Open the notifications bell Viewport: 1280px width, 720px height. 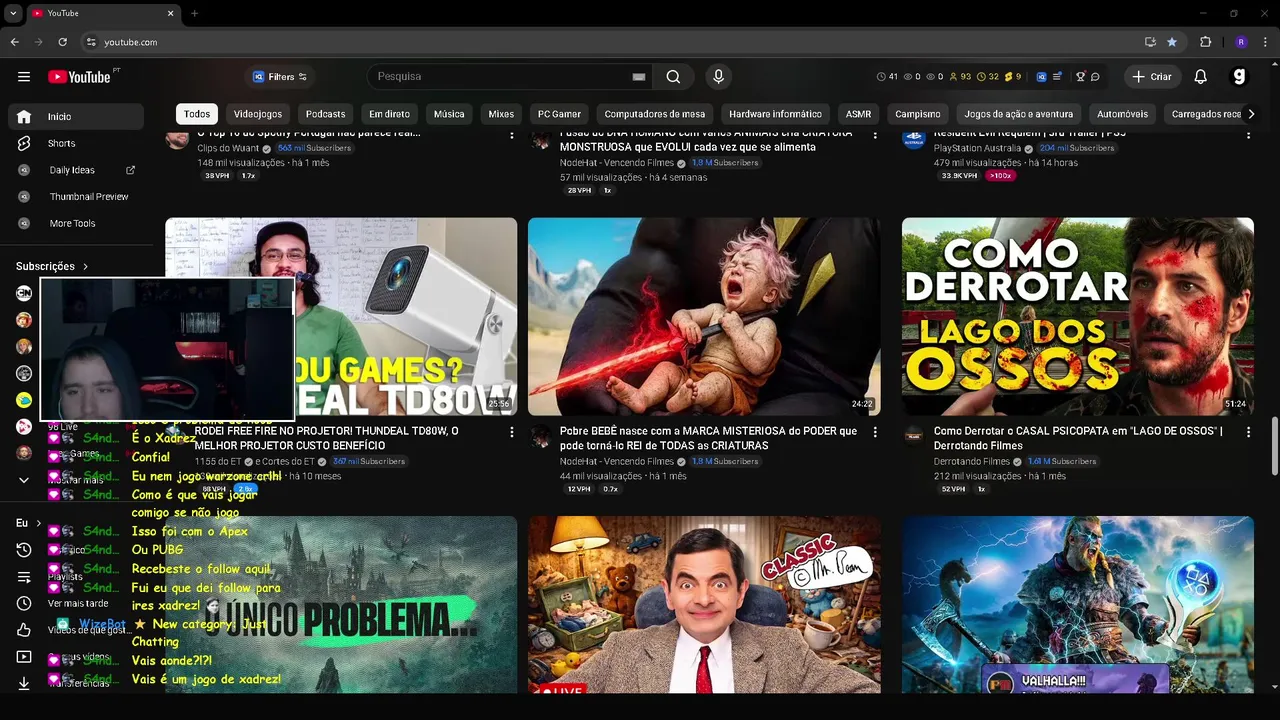click(1201, 77)
